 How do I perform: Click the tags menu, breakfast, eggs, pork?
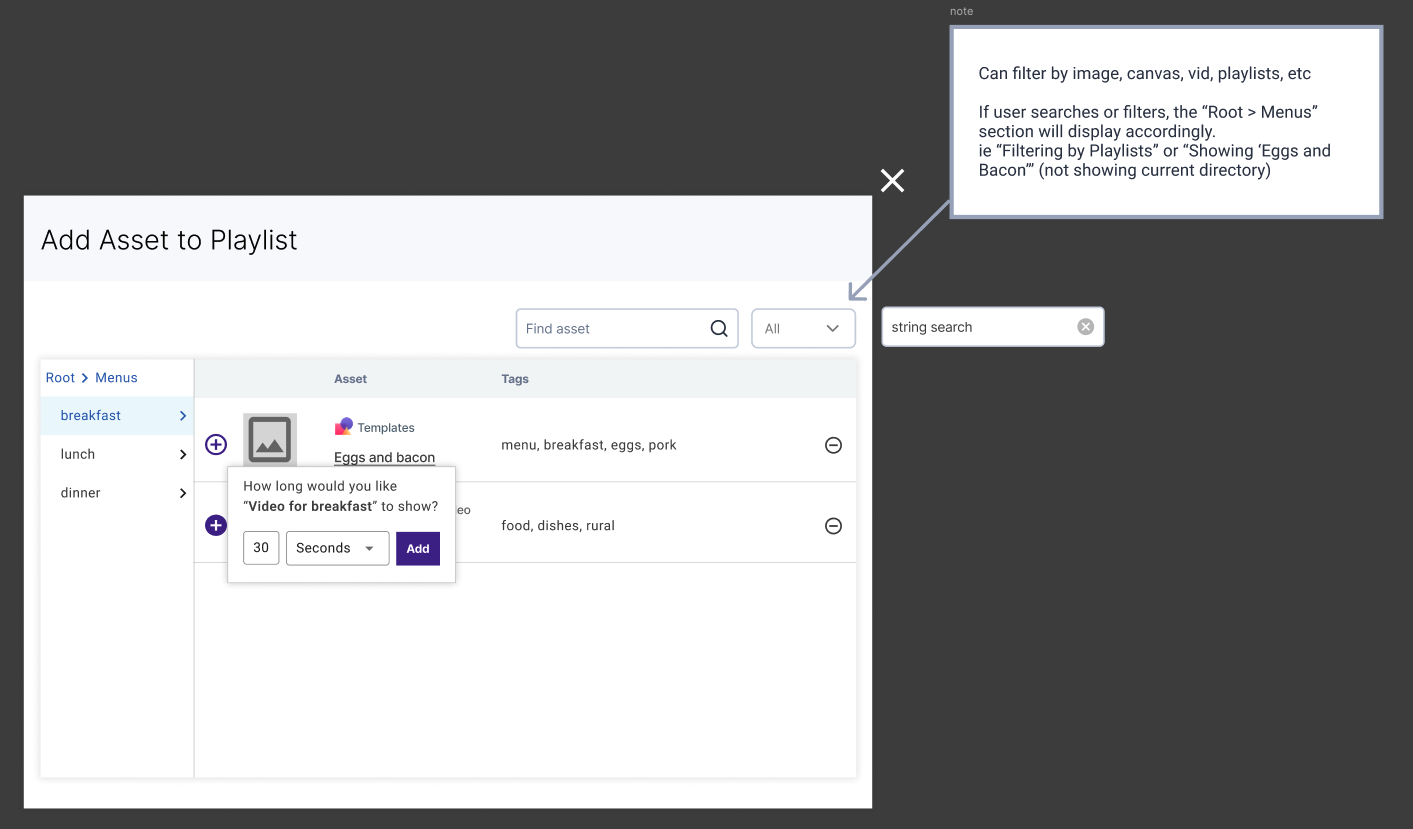589,445
